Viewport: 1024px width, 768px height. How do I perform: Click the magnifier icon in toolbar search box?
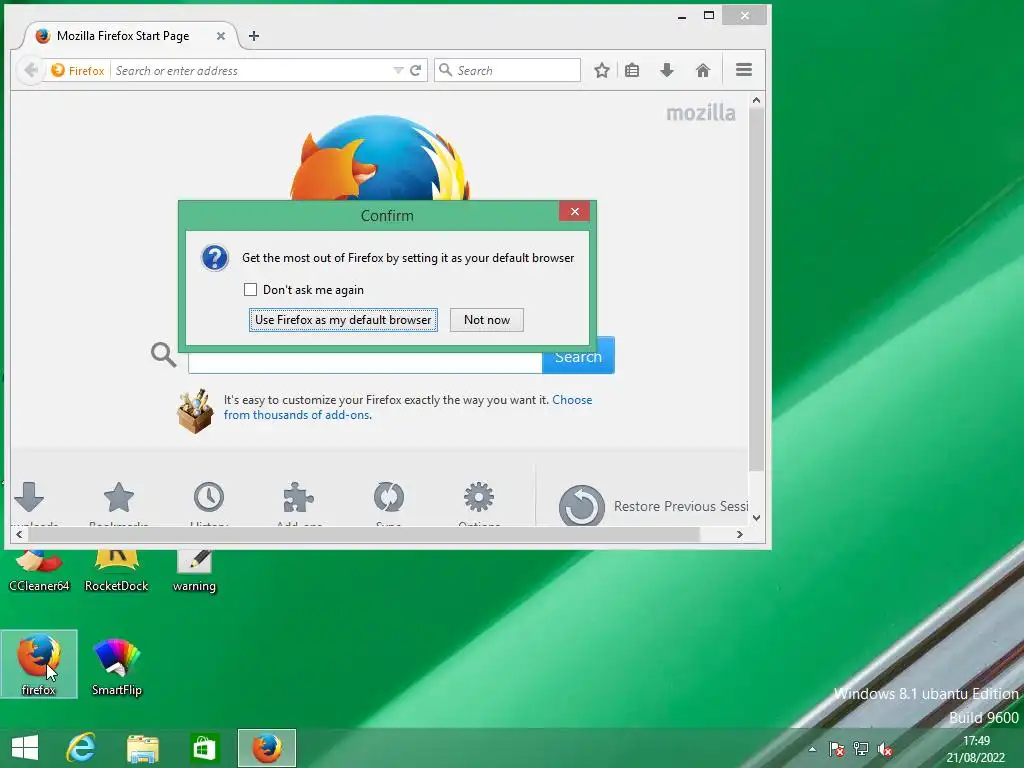(x=445, y=70)
